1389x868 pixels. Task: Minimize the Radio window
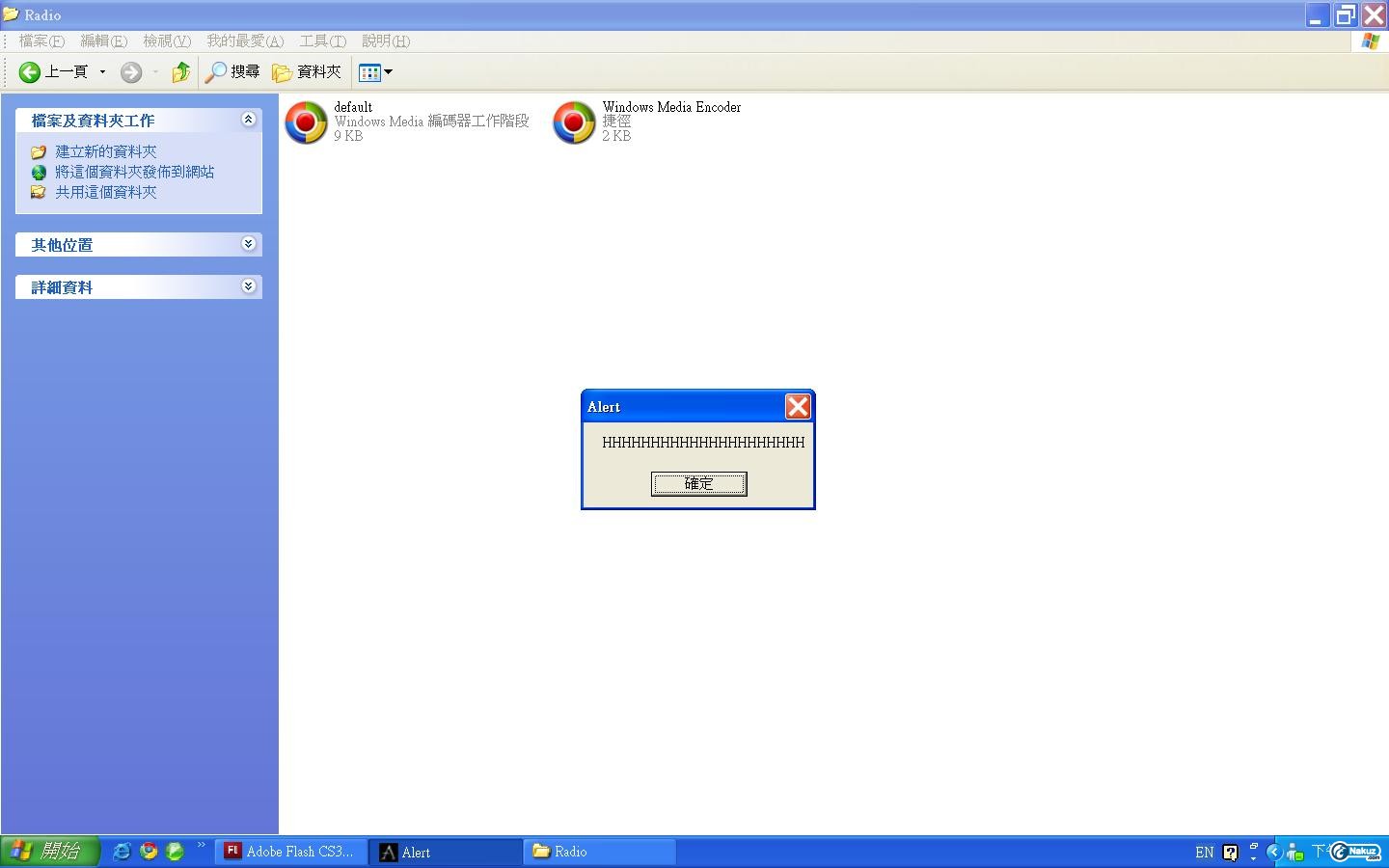click(1317, 14)
